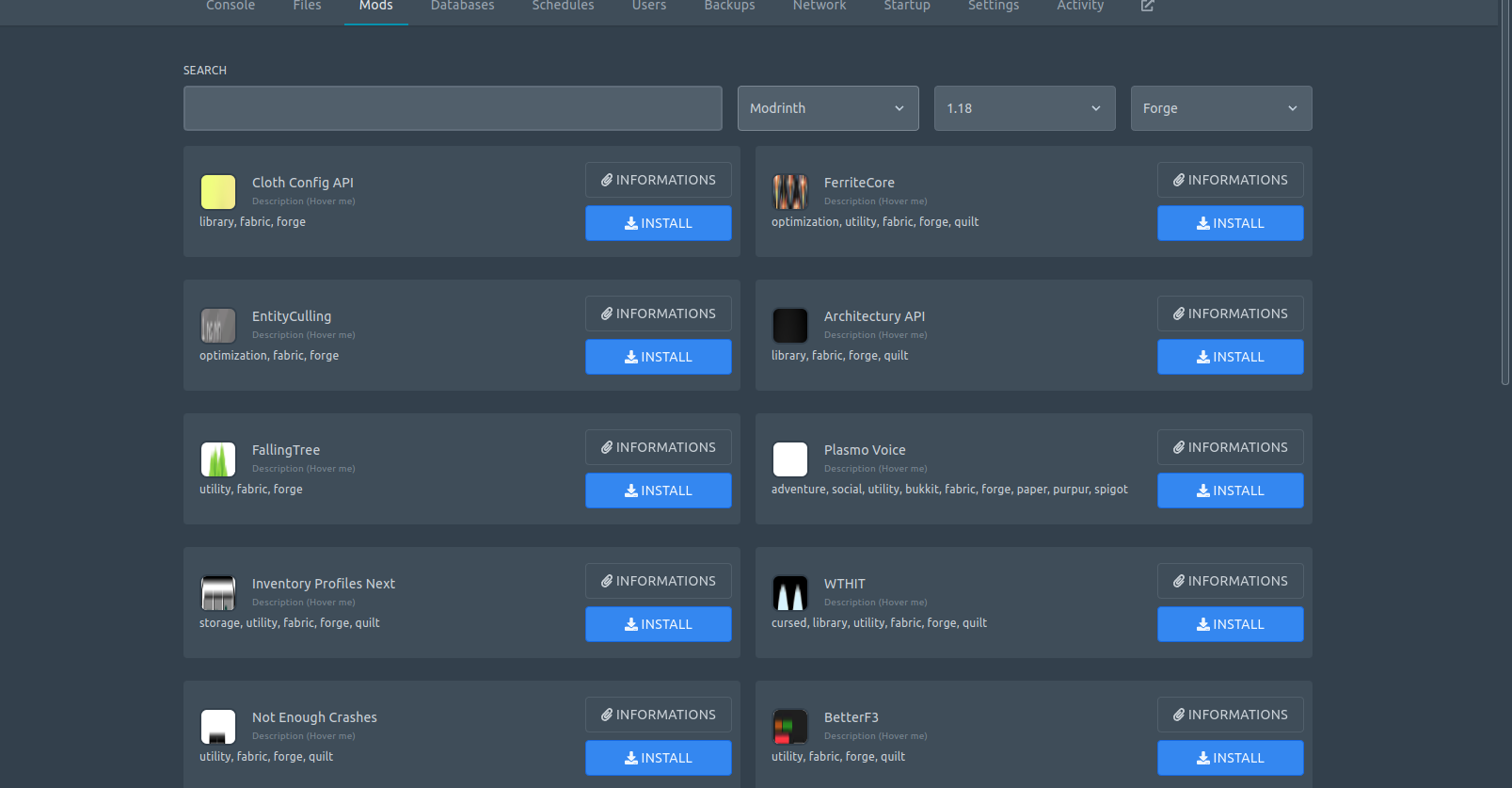Switch to the Console tab
Screen dimensions: 1512x788
tap(231, 7)
